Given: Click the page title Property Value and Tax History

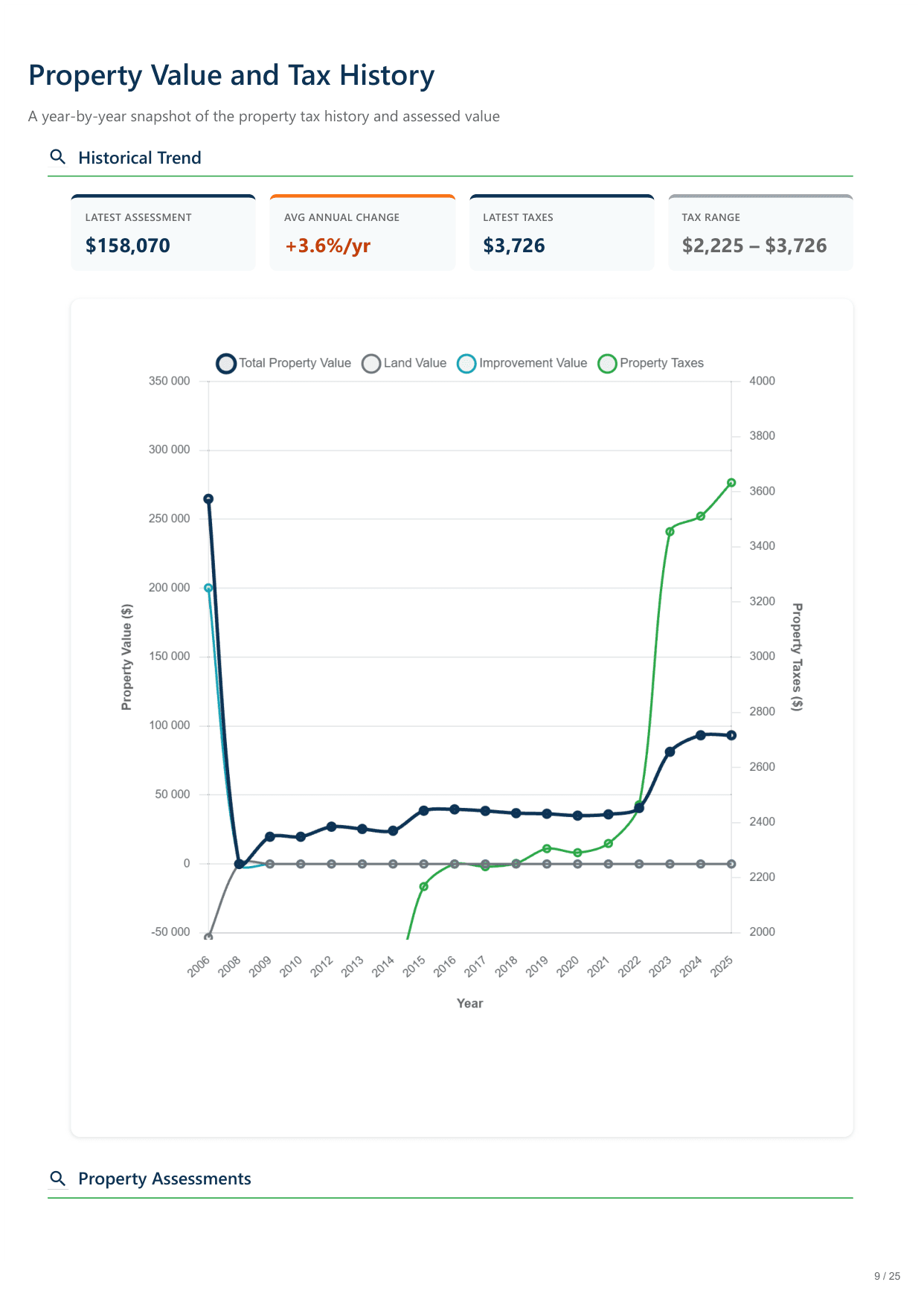Looking at the screenshot, I should [x=231, y=76].
